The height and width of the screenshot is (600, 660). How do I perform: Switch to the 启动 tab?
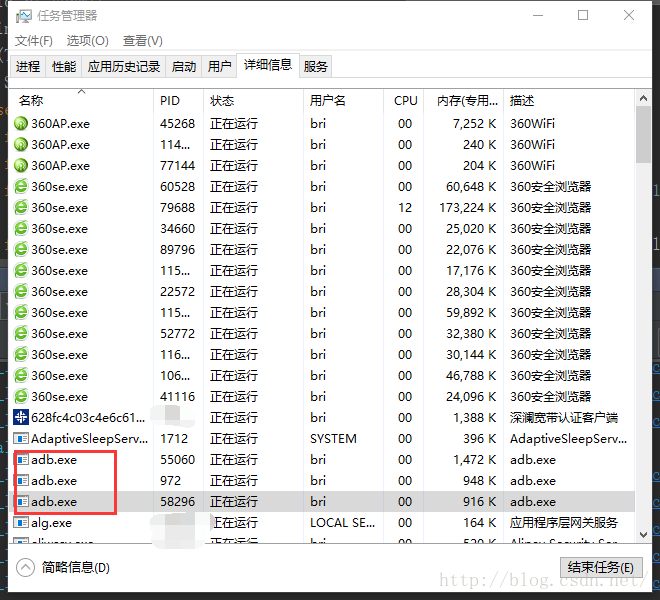pyautogui.click(x=184, y=67)
